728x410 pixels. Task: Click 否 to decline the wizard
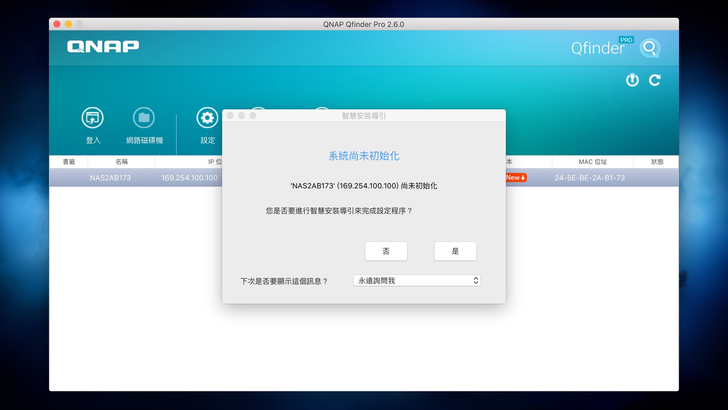[386, 251]
